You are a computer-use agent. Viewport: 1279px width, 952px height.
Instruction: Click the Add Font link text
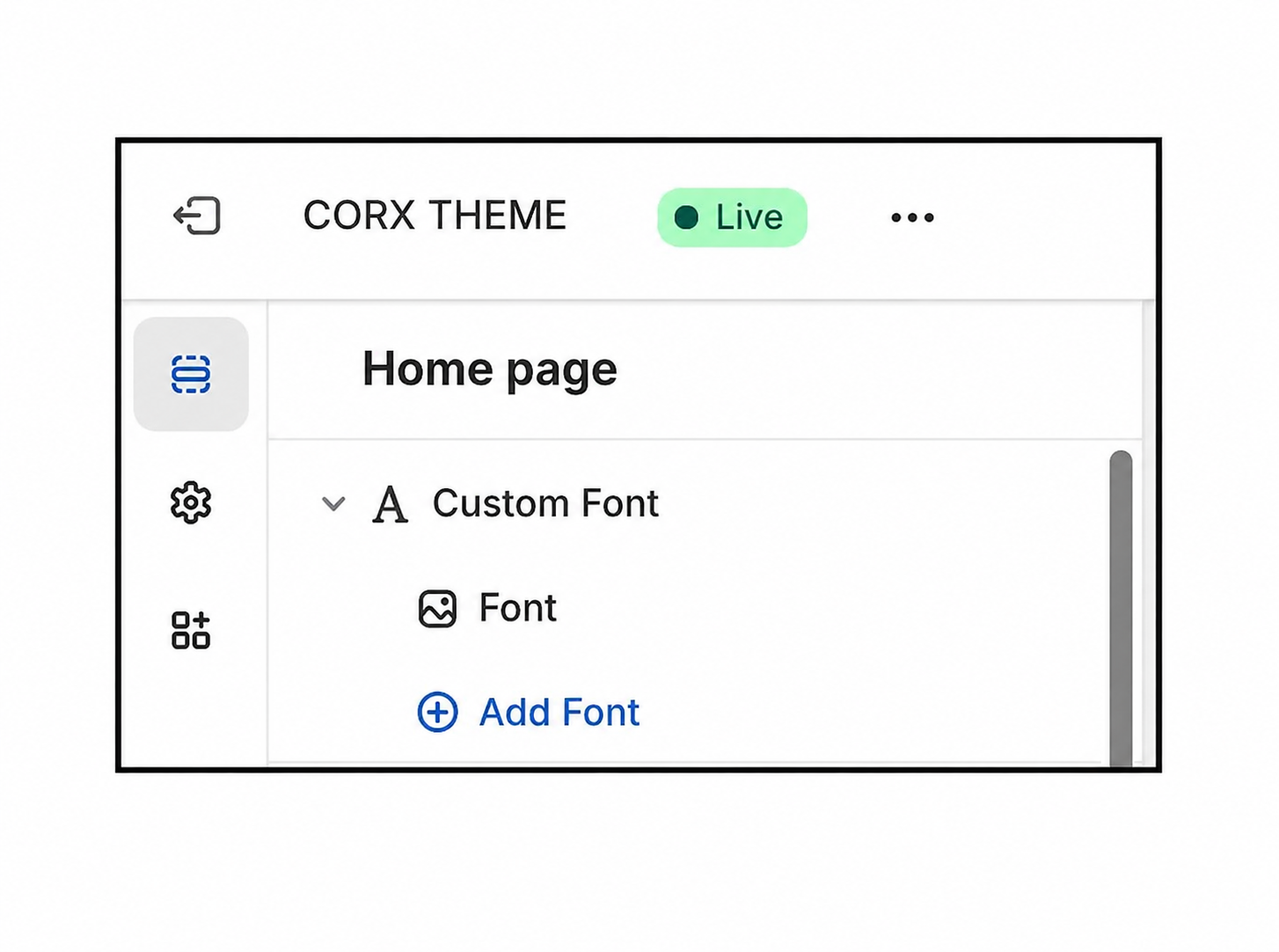coord(559,713)
